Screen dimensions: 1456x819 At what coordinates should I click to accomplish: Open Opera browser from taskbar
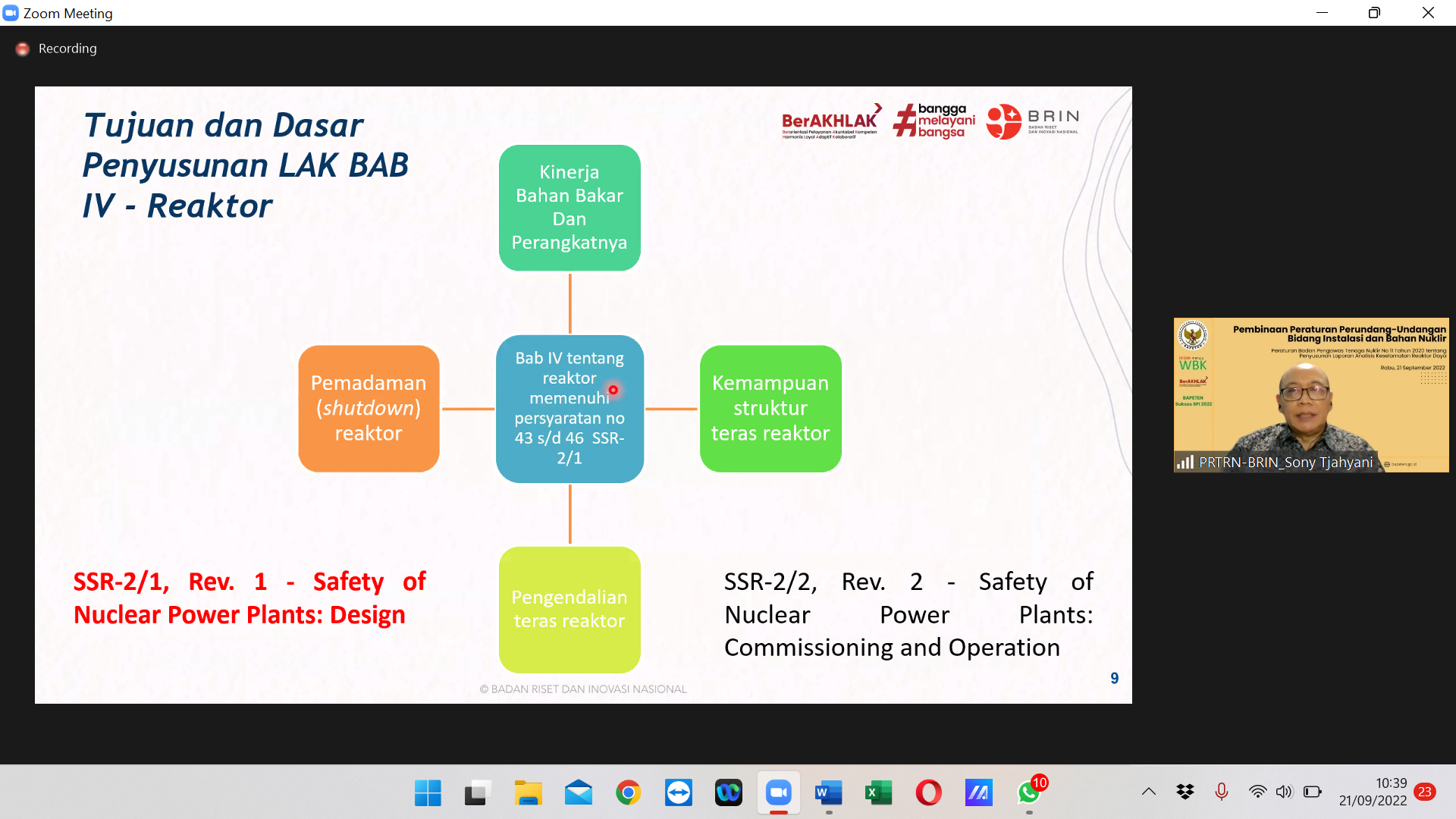tap(928, 793)
